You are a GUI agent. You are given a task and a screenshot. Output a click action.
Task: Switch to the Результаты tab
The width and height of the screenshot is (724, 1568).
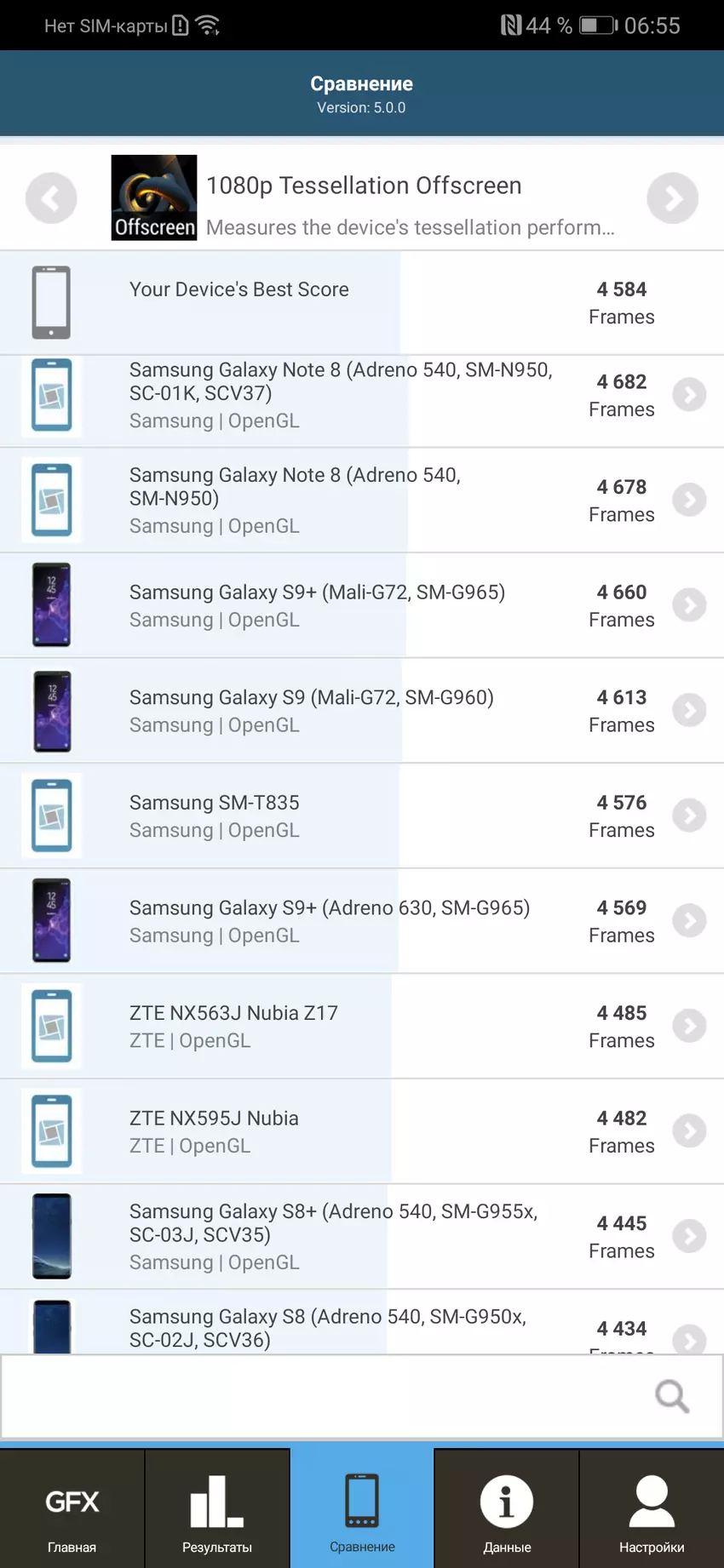[x=217, y=1510]
